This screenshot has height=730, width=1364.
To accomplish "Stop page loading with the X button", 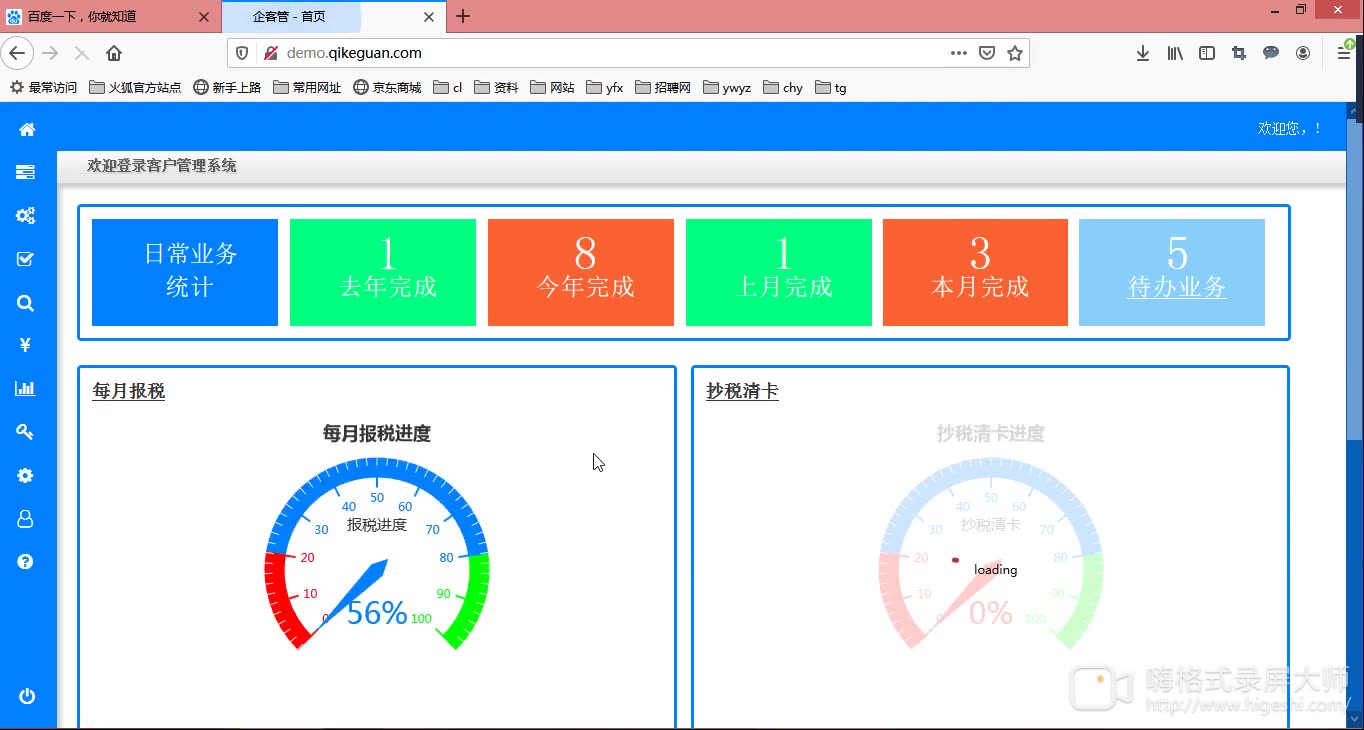I will pyautogui.click(x=82, y=53).
